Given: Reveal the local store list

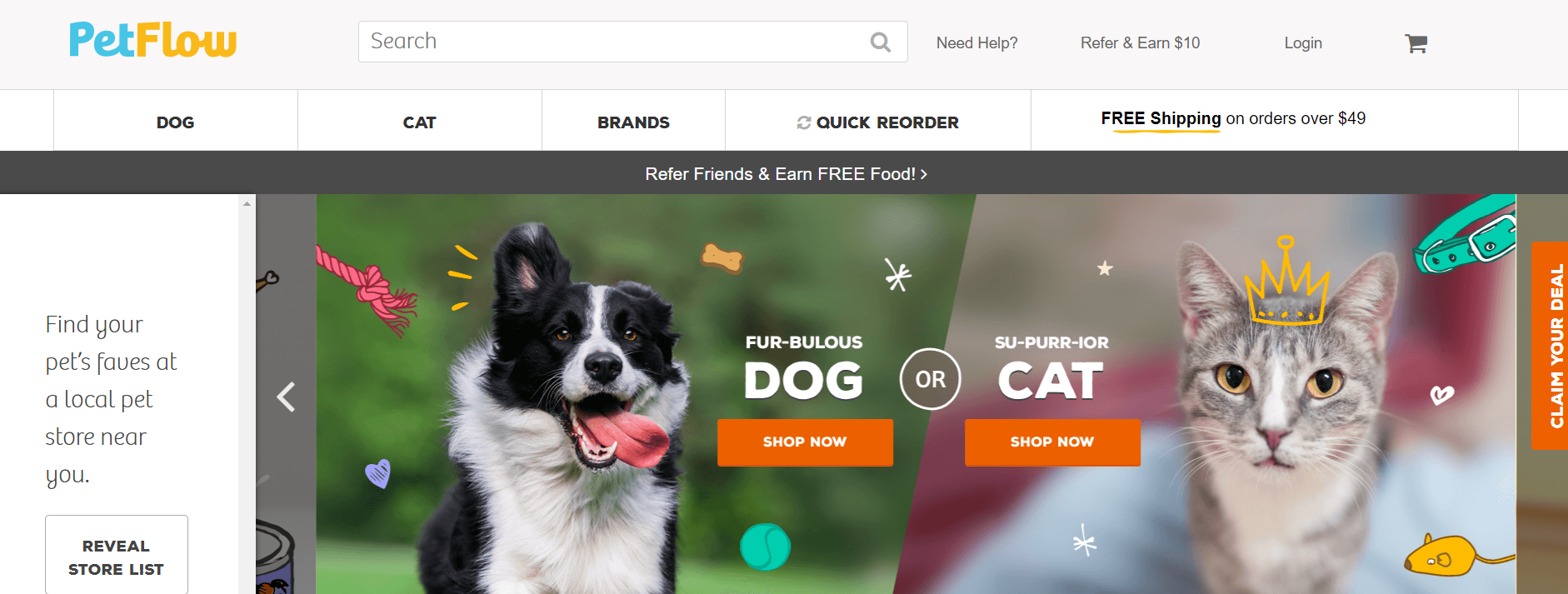Looking at the screenshot, I should tap(117, 557).
